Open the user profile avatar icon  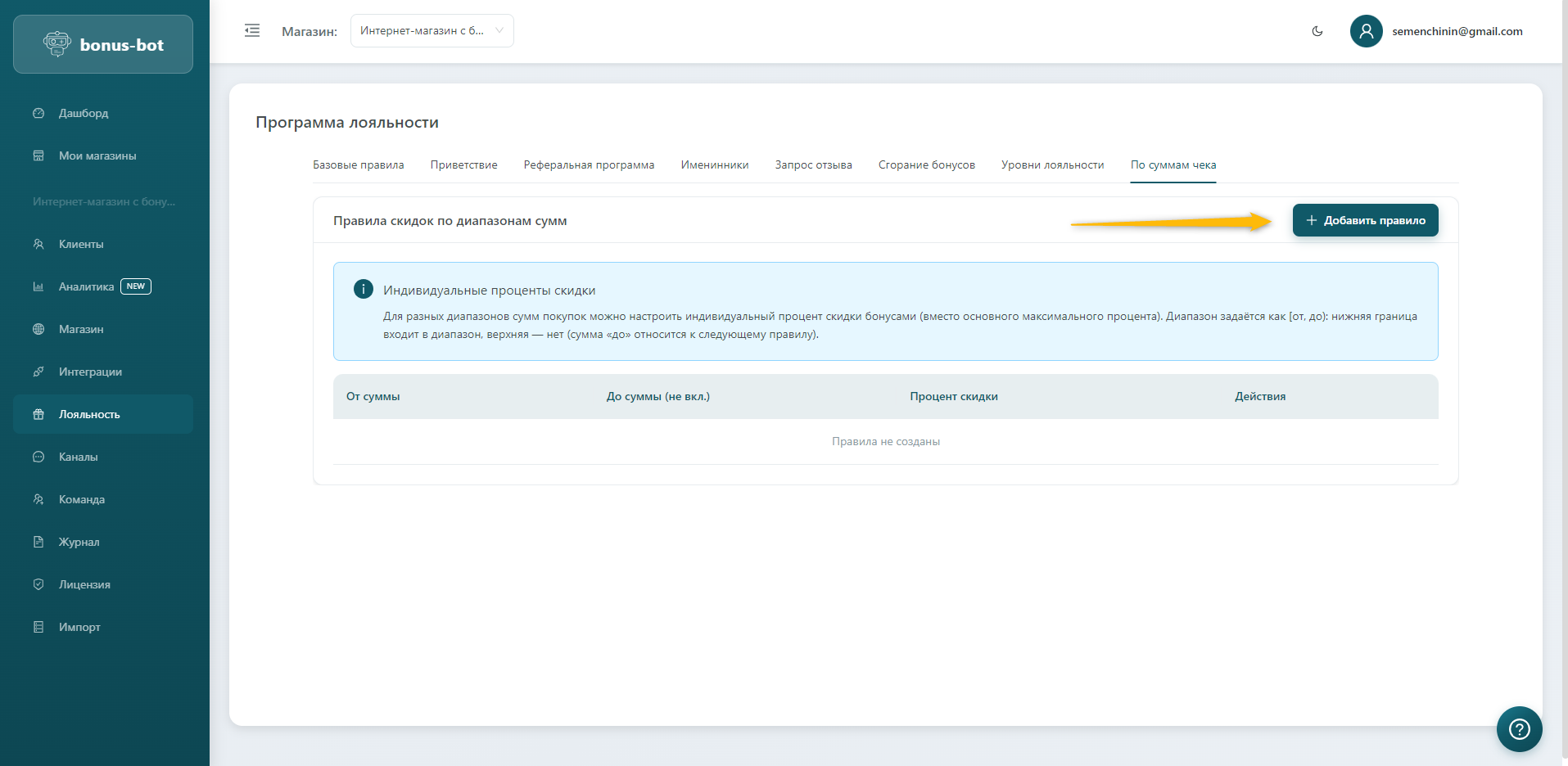1366,31
